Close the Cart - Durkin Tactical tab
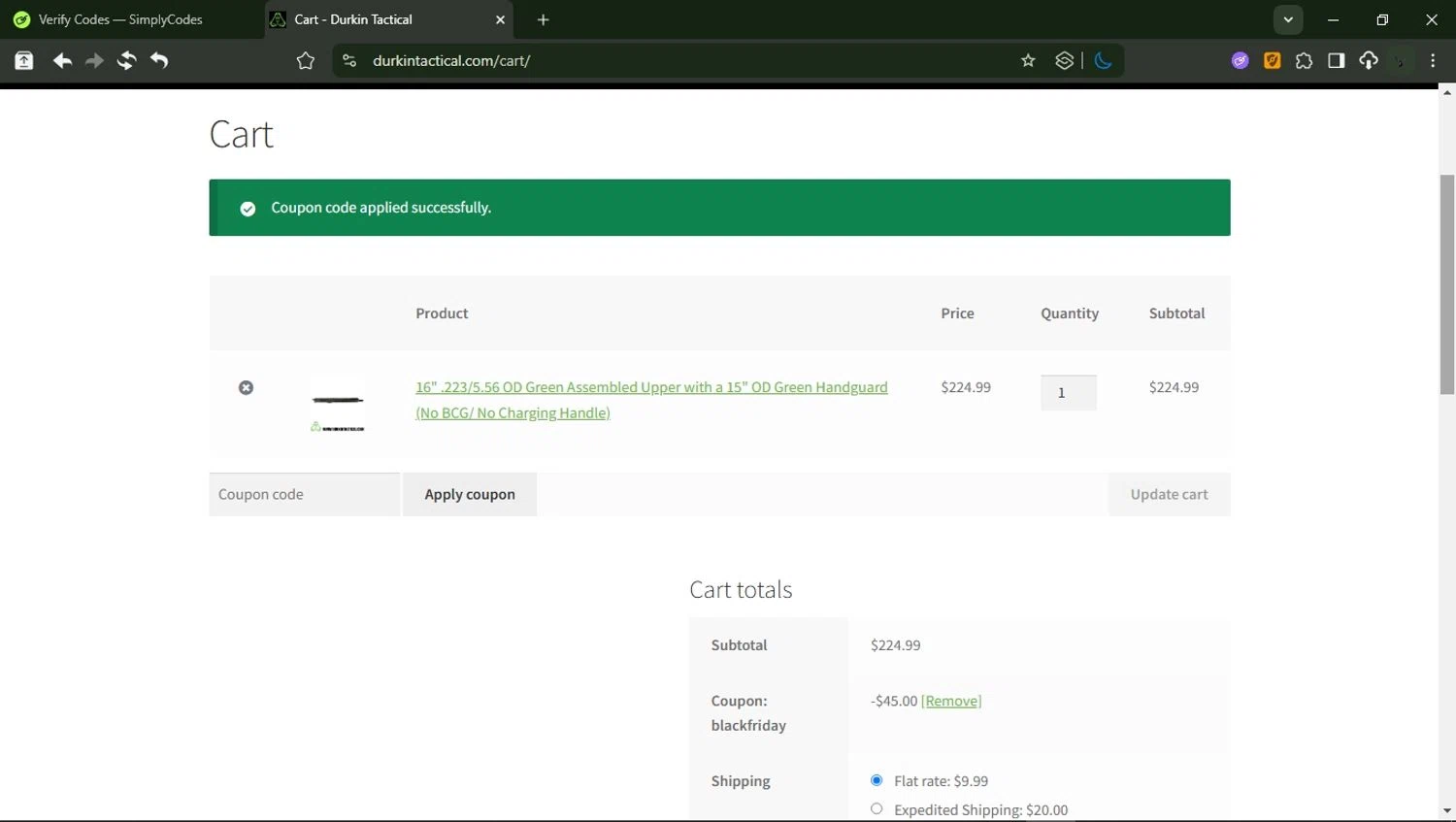The height and width of the screenshot is (822, 1456). (501, 19)
